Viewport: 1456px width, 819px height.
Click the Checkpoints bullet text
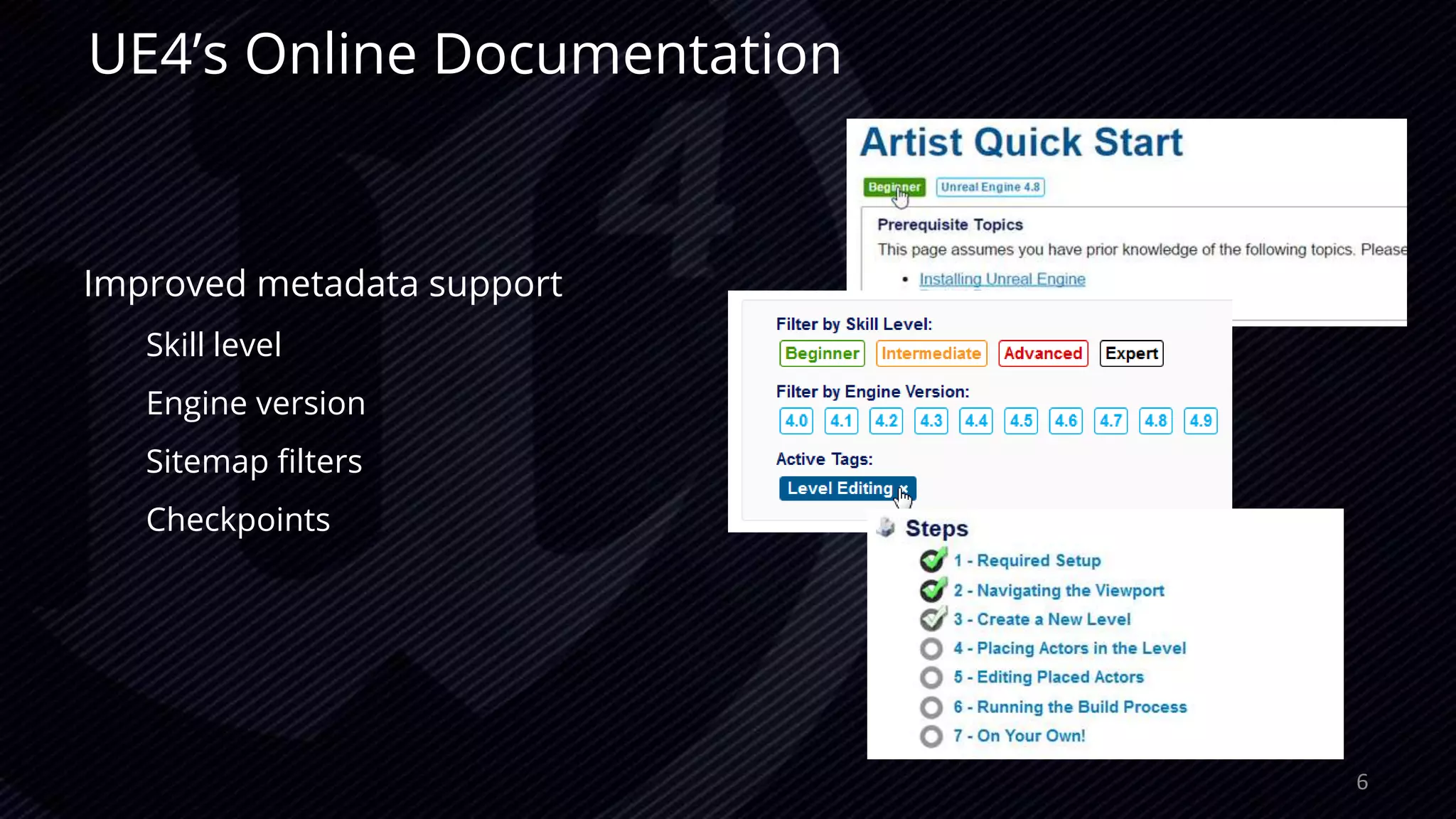(238, 520)
